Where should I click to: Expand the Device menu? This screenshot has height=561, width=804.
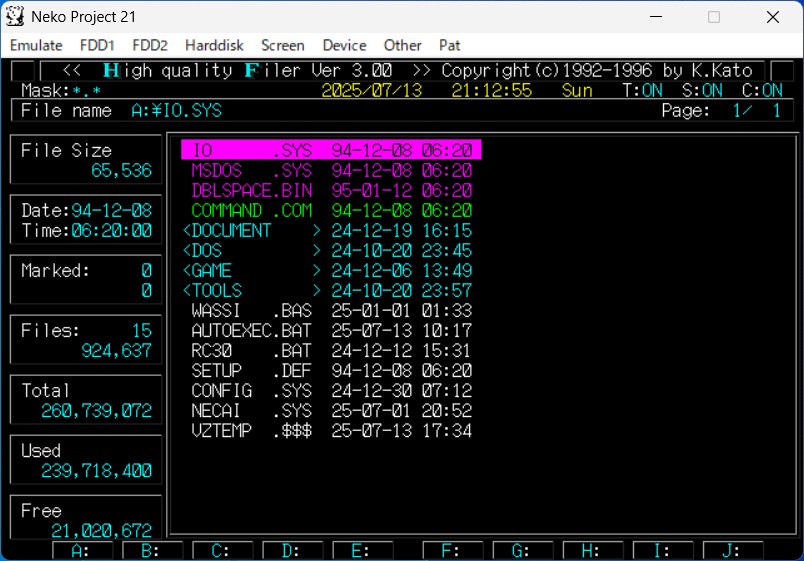(344, 45)
